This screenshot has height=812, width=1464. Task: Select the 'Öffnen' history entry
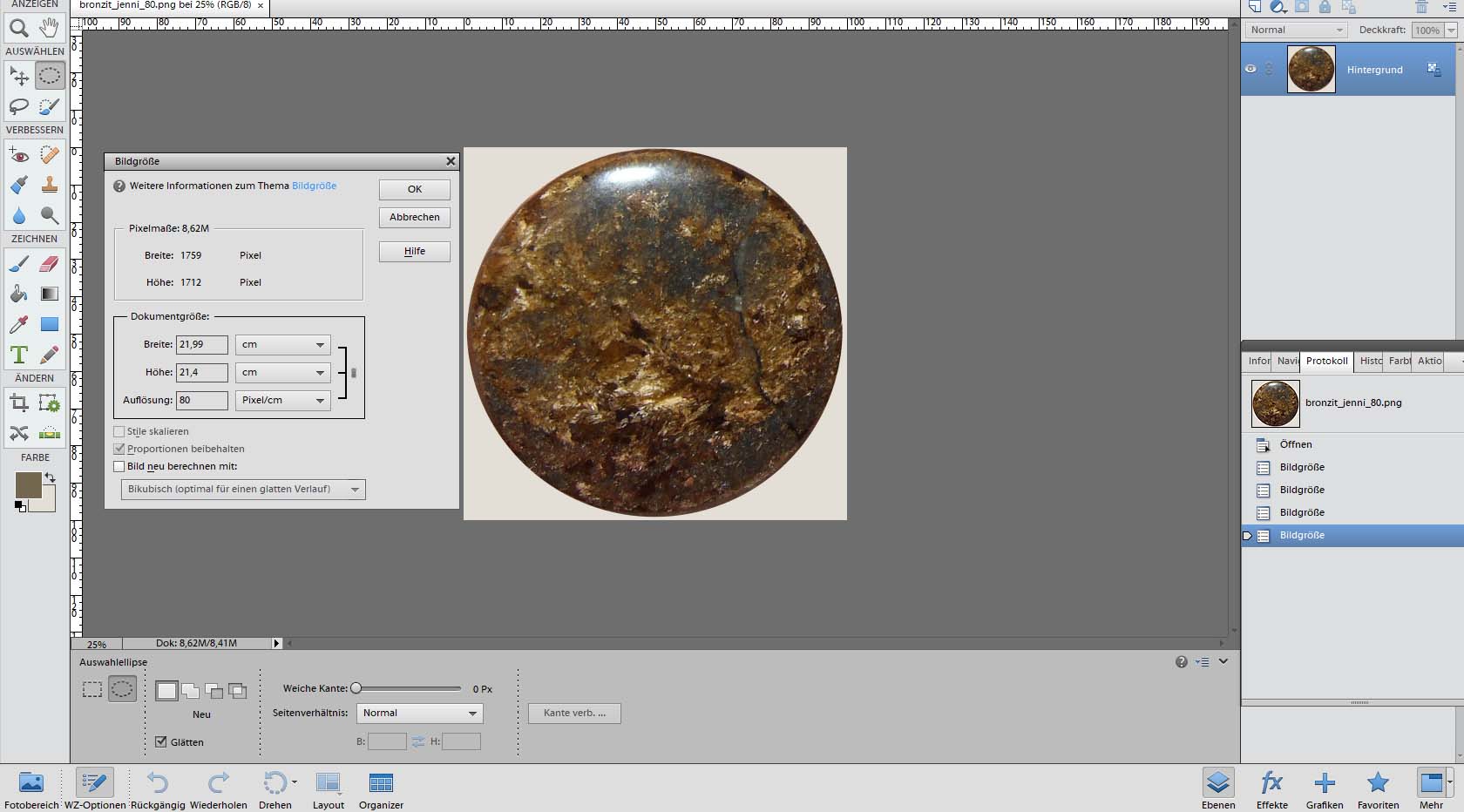[x=1295, y=444]
